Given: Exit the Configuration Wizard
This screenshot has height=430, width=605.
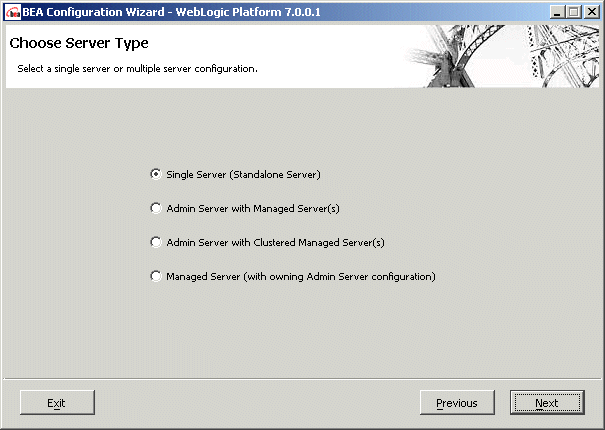Looking at the screenshot, I should click(x=57, y=403).
